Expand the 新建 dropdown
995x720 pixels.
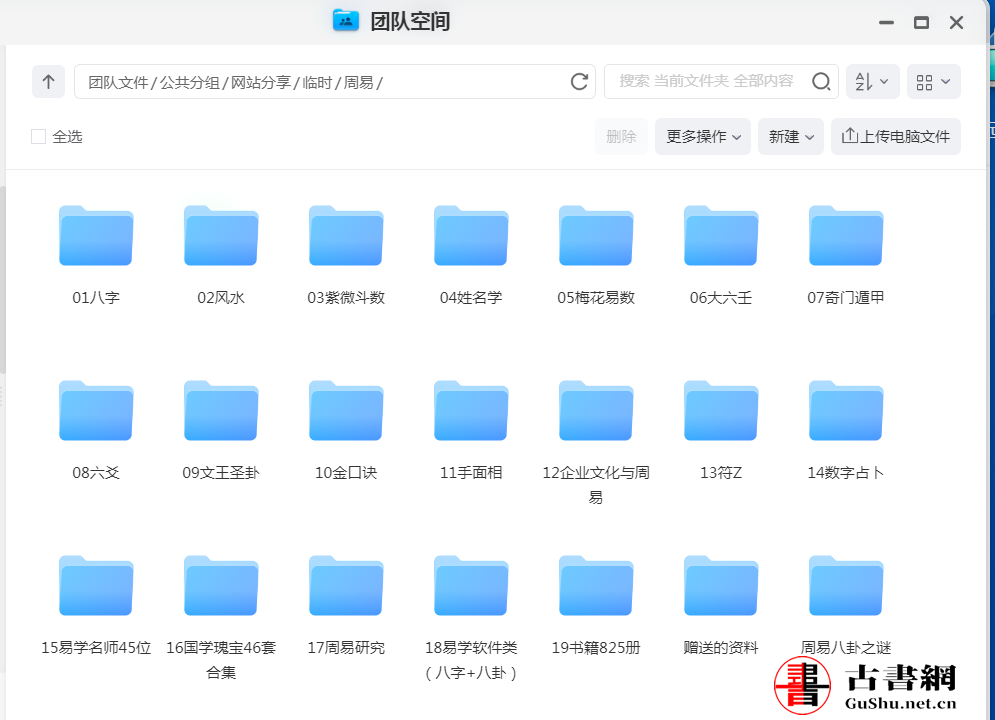pyautogui.click(x=791, y=136)
